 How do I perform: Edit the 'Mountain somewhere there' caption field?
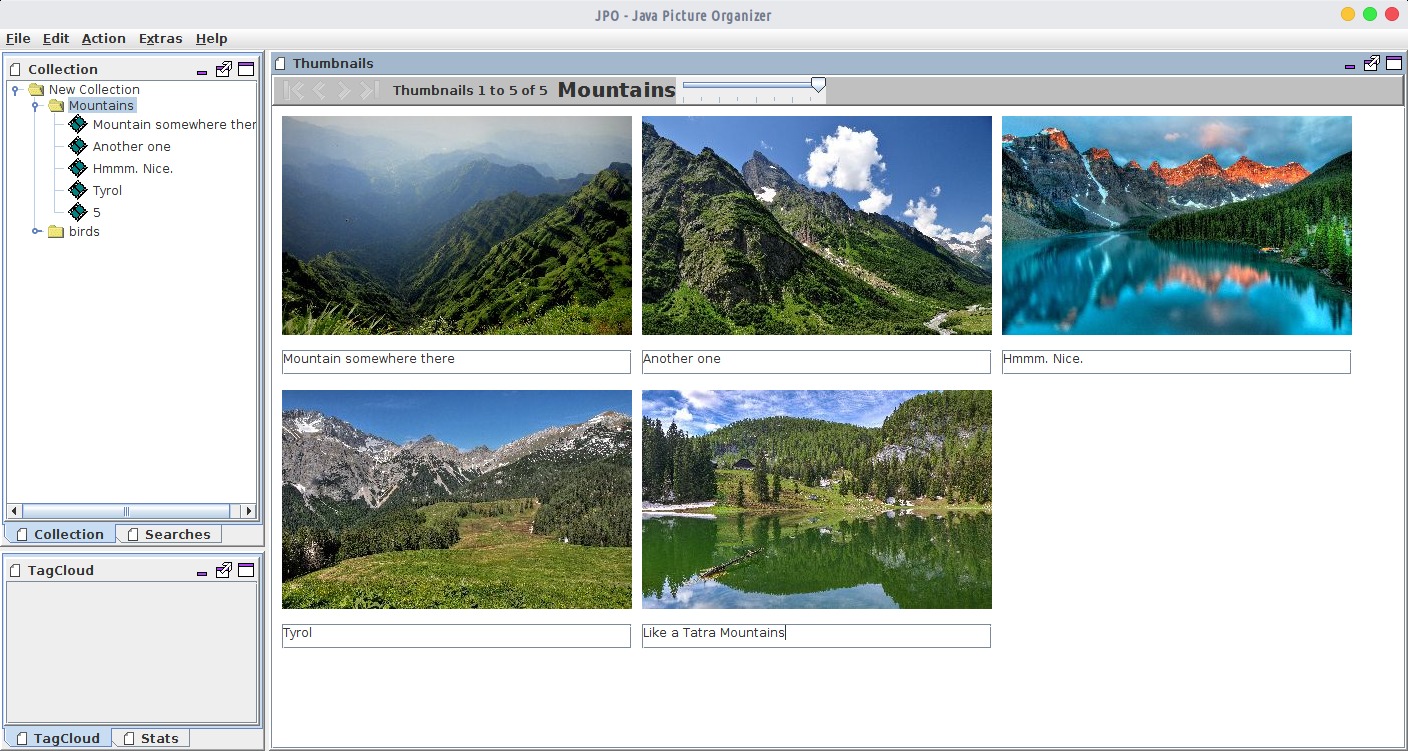click(x=456, y=361)
